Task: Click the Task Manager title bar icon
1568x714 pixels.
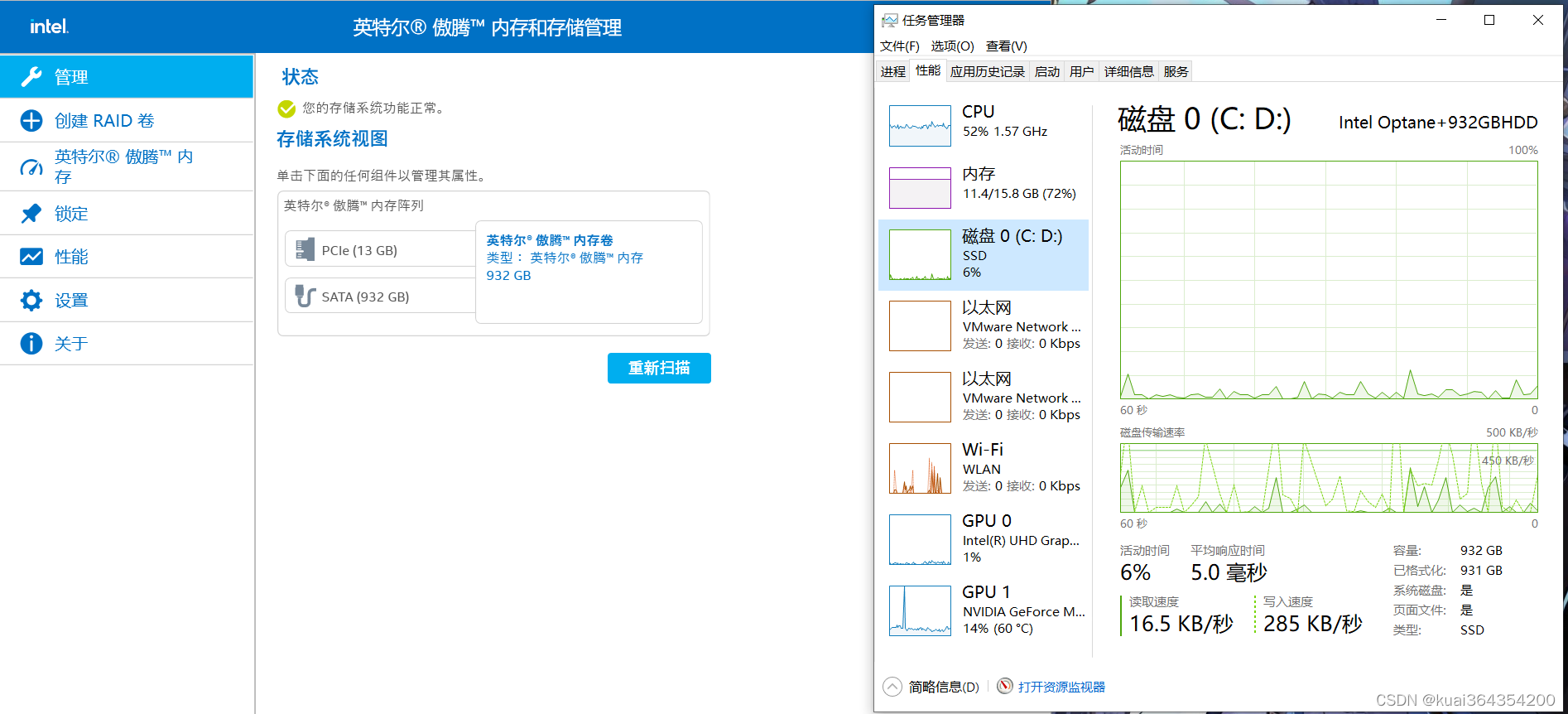Action: [x=890, y=20]
